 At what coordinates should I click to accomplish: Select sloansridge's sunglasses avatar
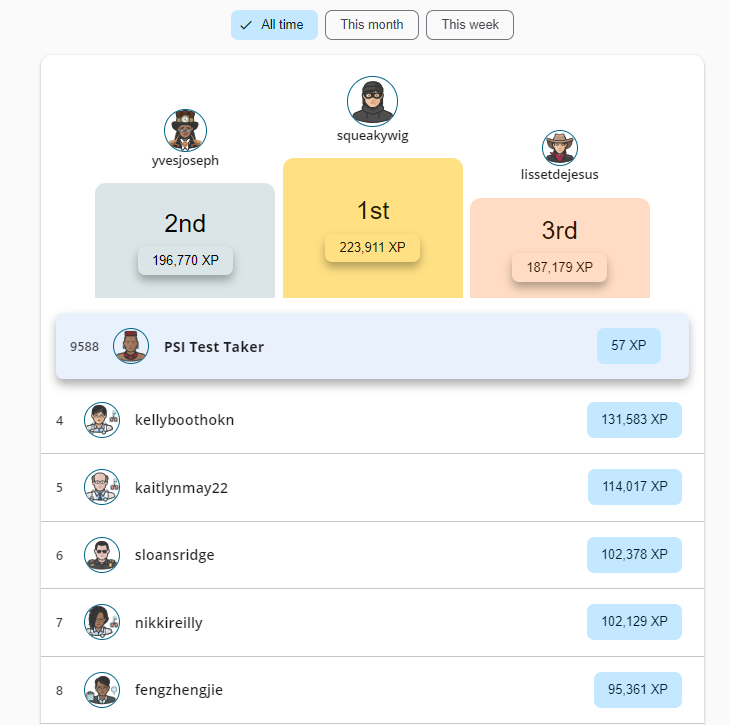point(102,555)
